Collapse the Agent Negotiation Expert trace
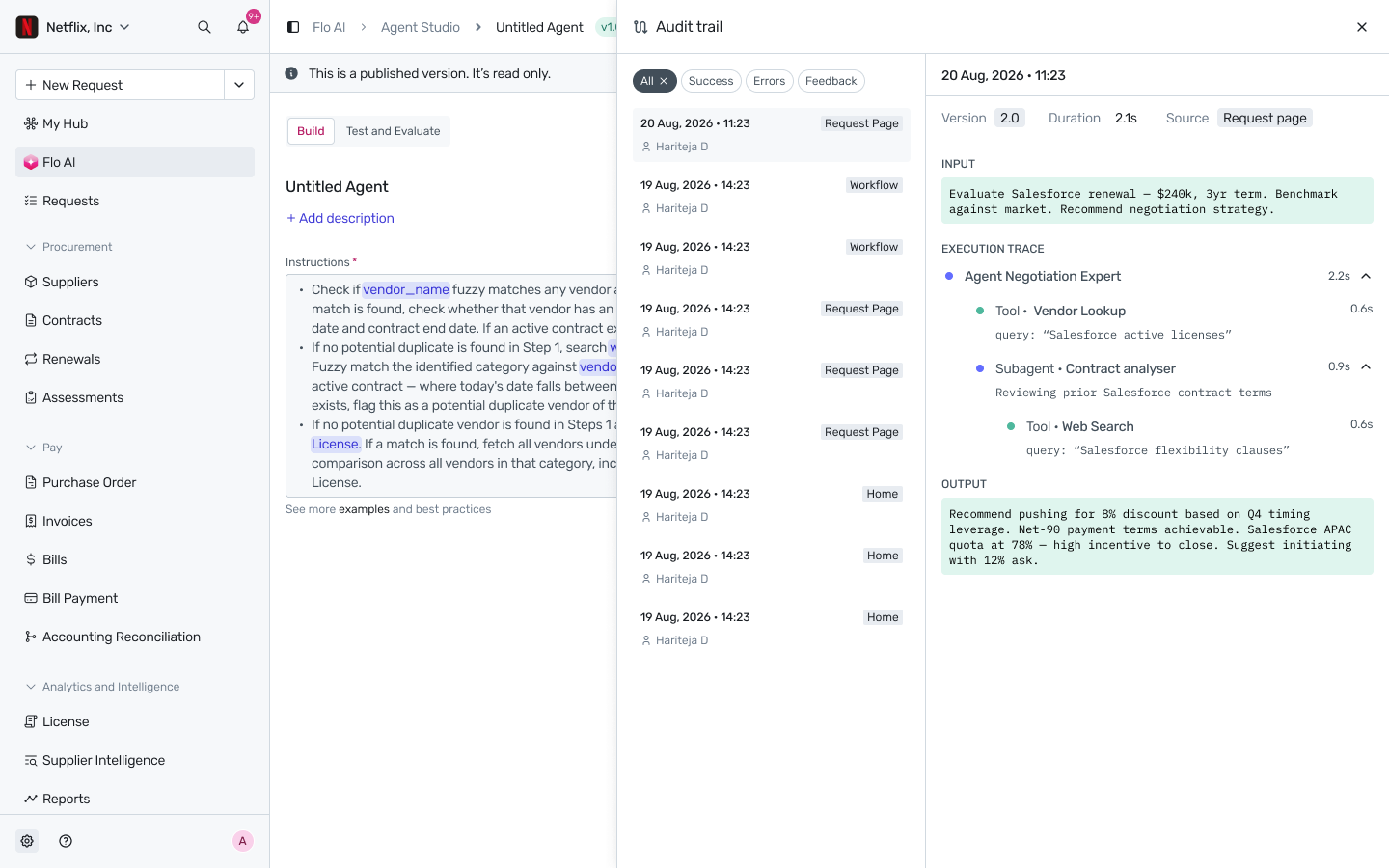This screenshot has width=1389, height=868. pos(1366,276)
